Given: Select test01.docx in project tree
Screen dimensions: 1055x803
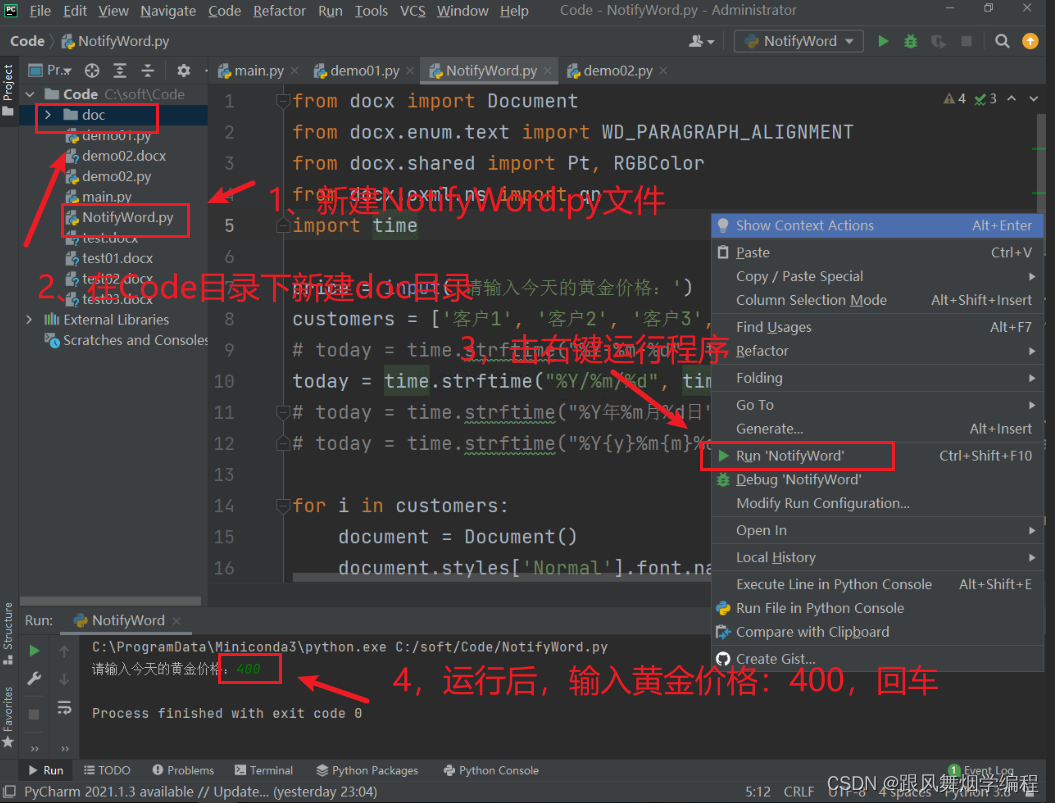Looking at the screenshot, I should pos(117,258).
